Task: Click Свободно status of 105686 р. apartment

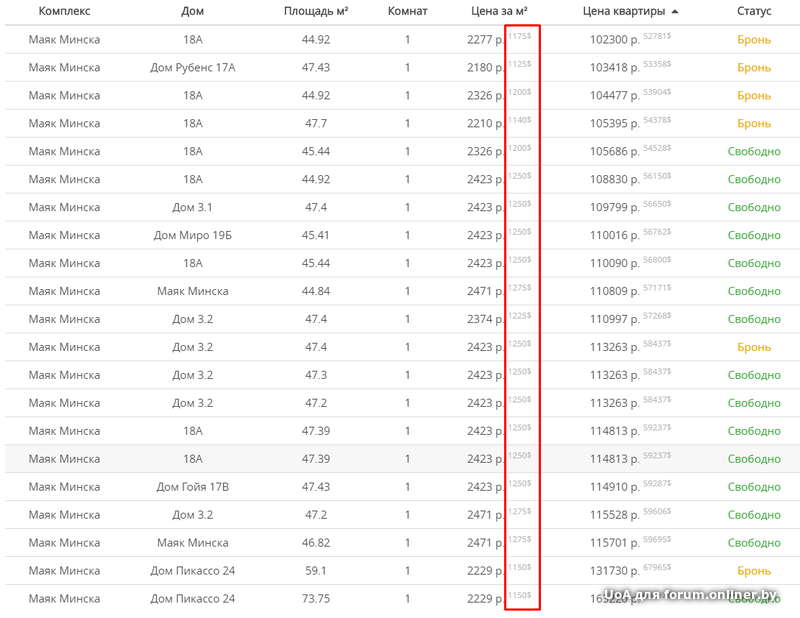Action: click(x=753, y=152)
